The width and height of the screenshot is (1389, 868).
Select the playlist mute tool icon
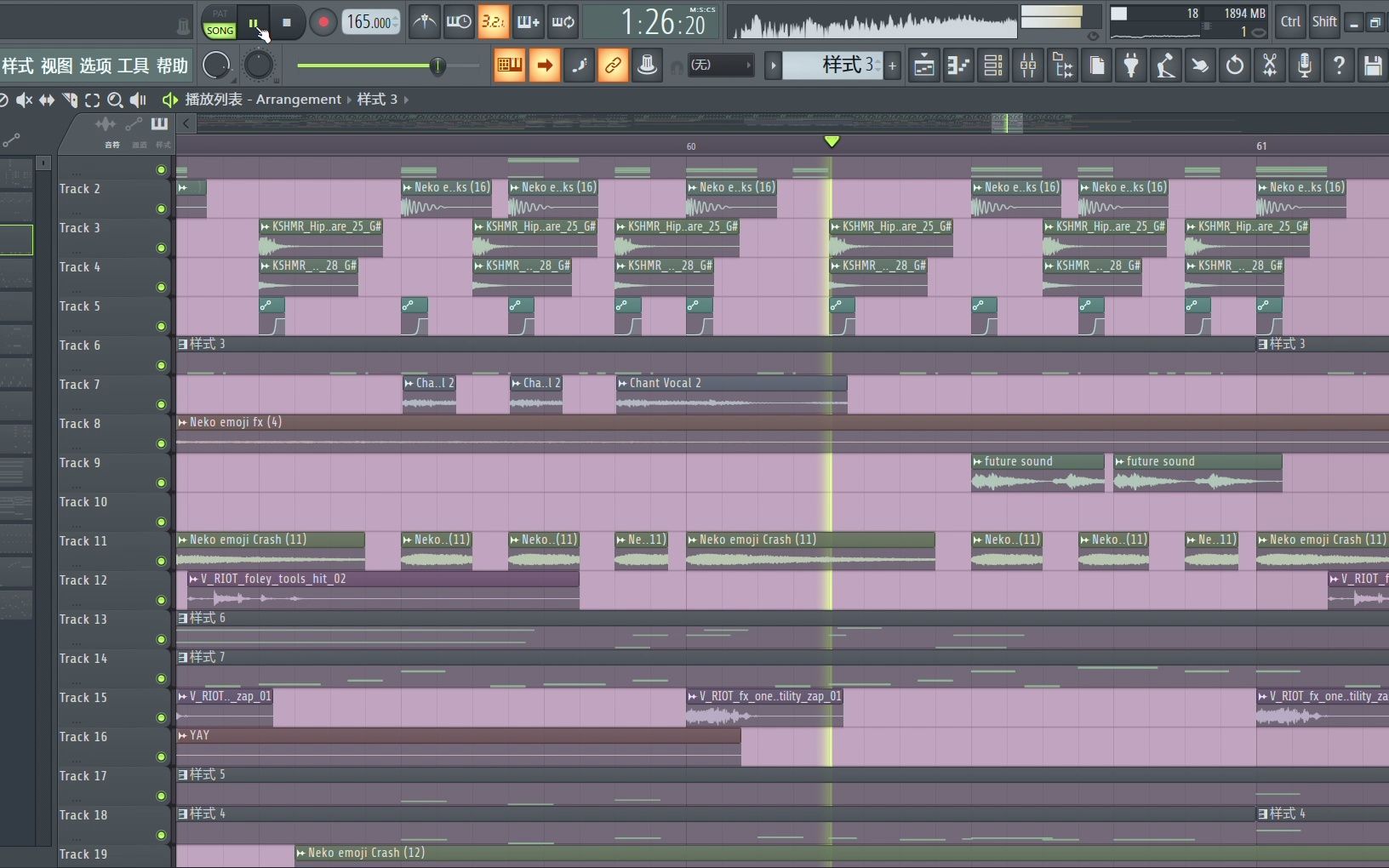point(25,100)
